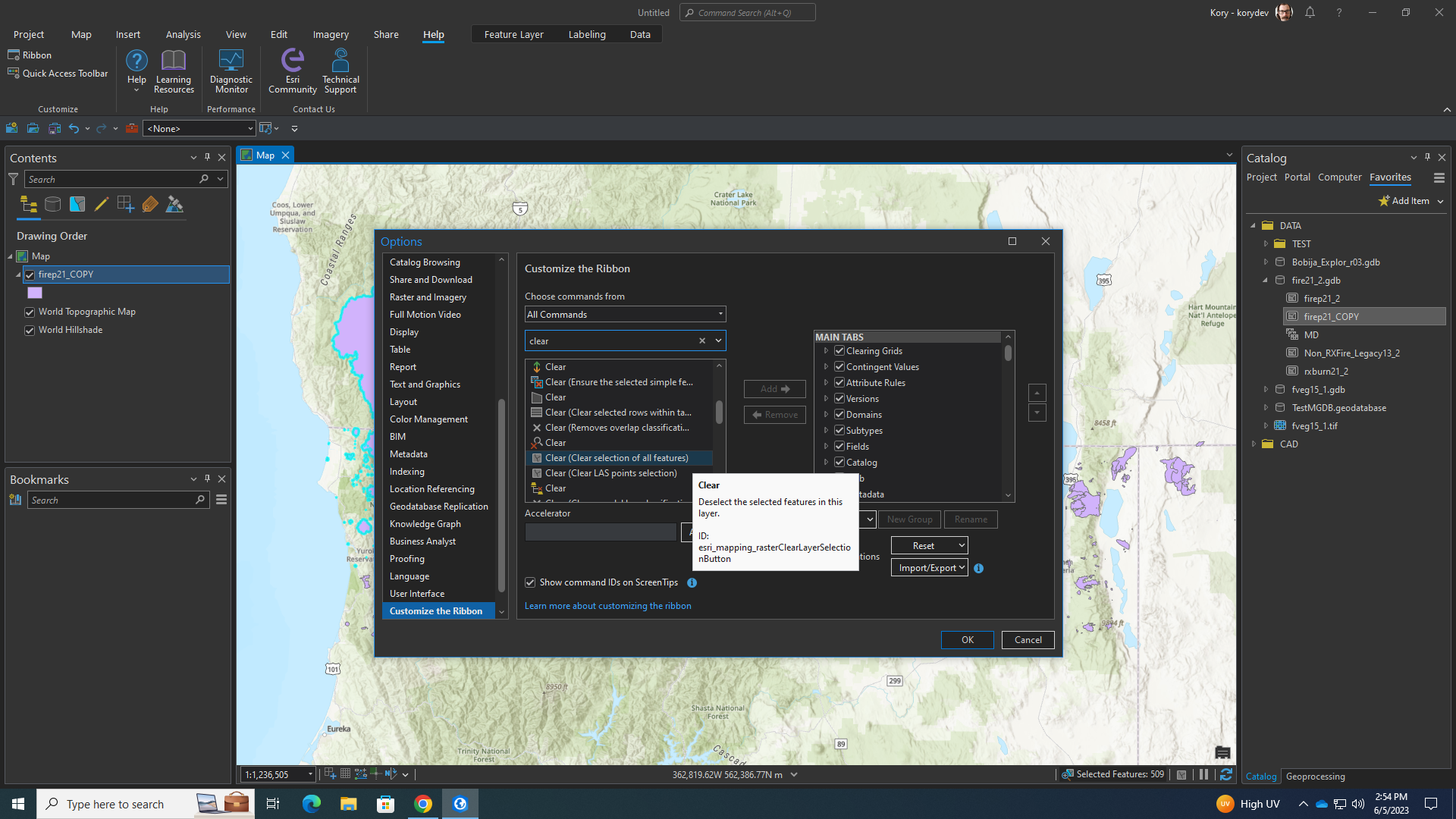
Task: Open List By Data Source view in Contents
Action: 52,204
